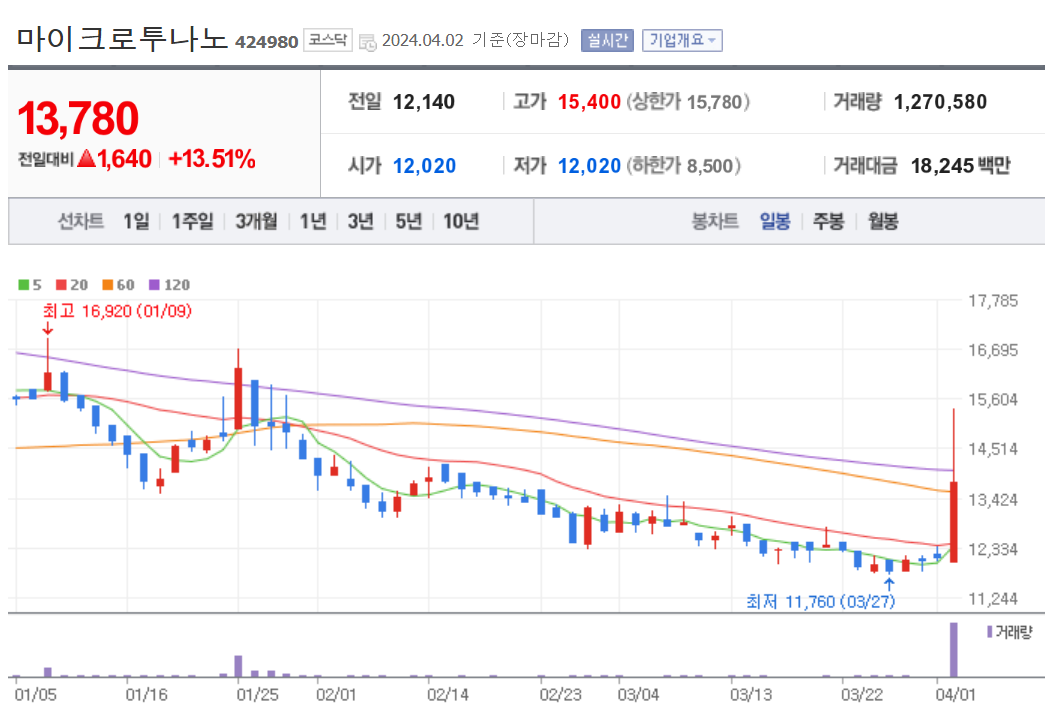Image resolution: width=1045 pixels, height=719 pixels.
Task: Select the 1일 line chart tab
Action: (136, 221)
